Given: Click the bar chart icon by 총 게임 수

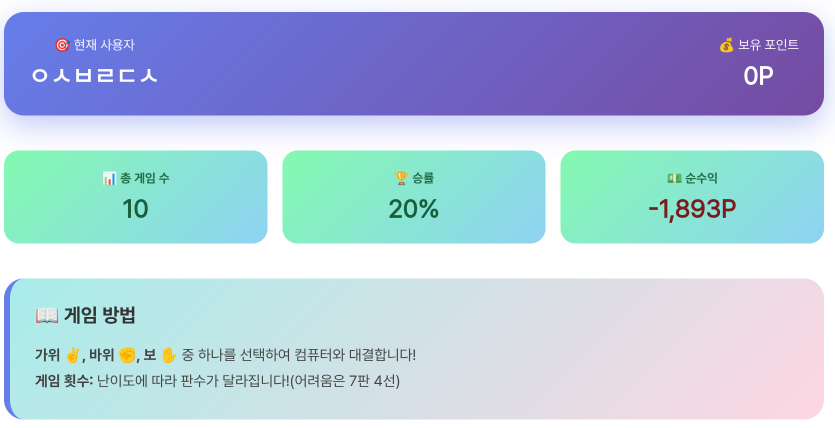Looking at the screenshot, I should 109,178.
